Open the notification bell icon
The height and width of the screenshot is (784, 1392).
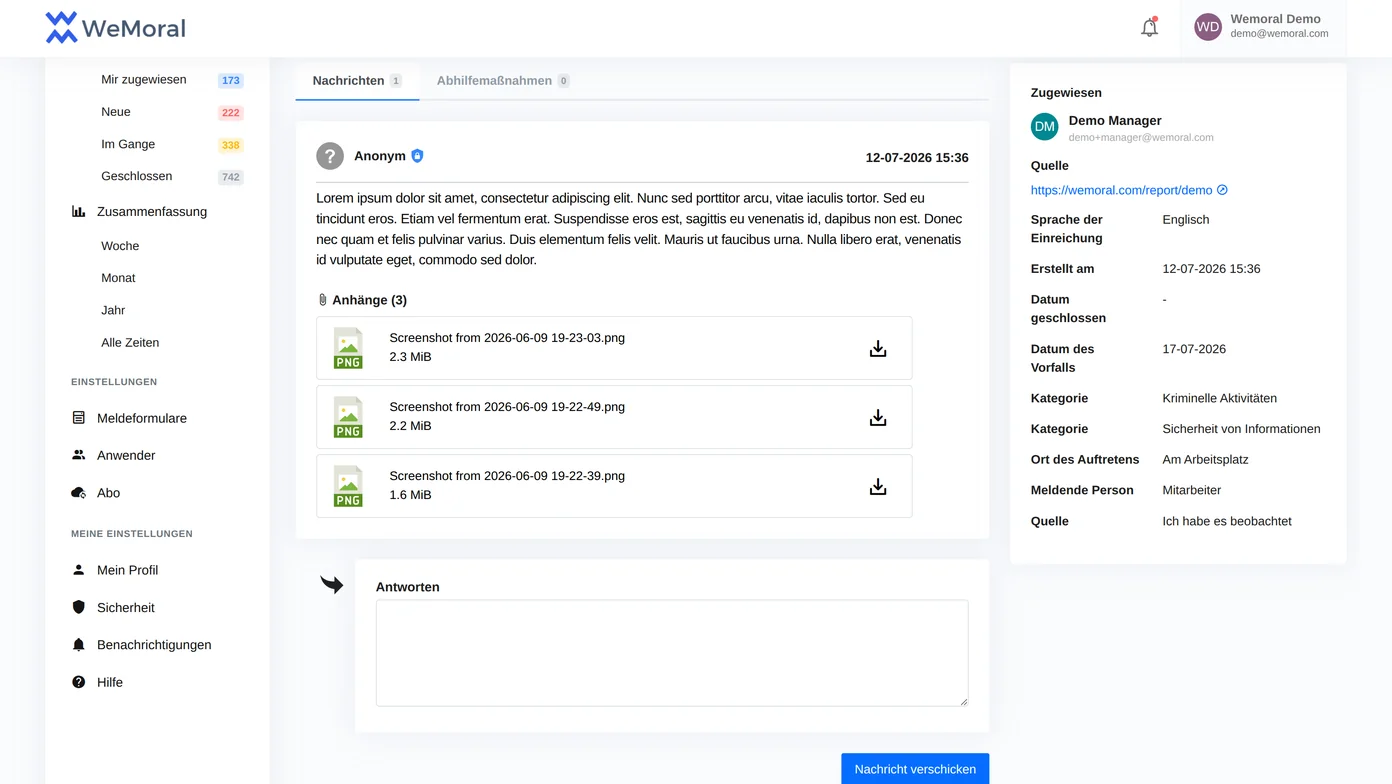click(1150, 28)
